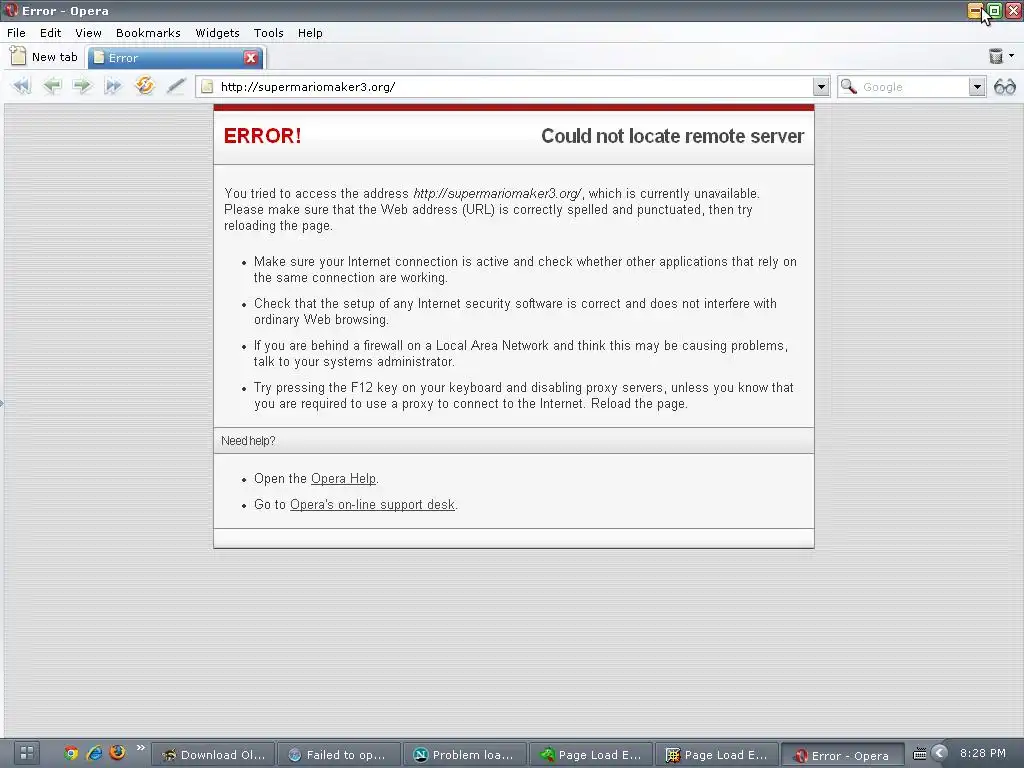Switch to Failed to op... taskbar window

pos(339,755)
